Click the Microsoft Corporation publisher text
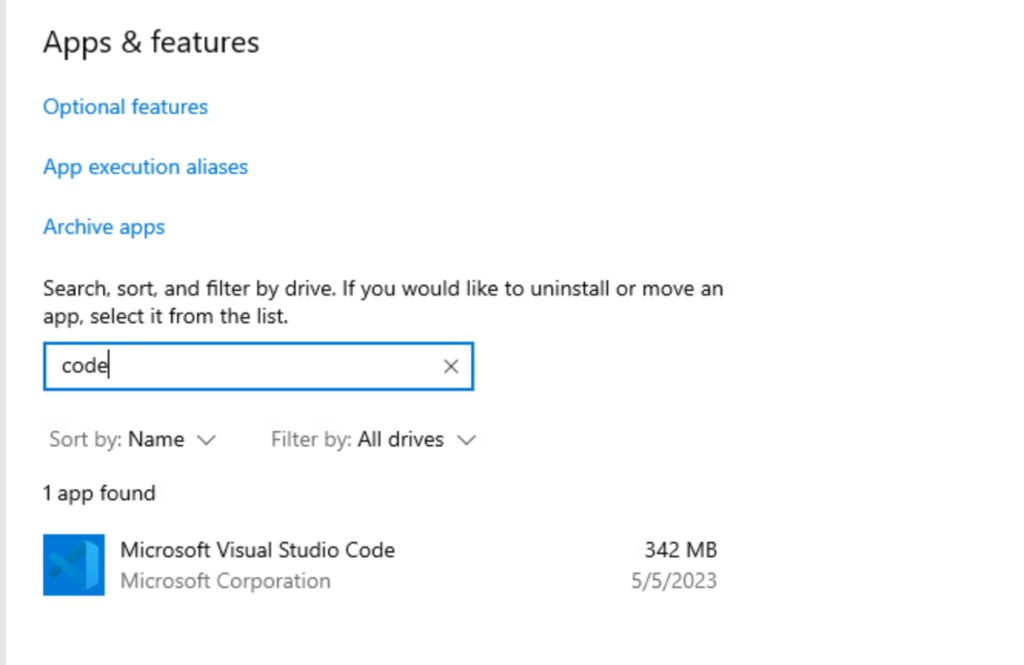Screen dimensions: 1024x665 click(225, 581)
